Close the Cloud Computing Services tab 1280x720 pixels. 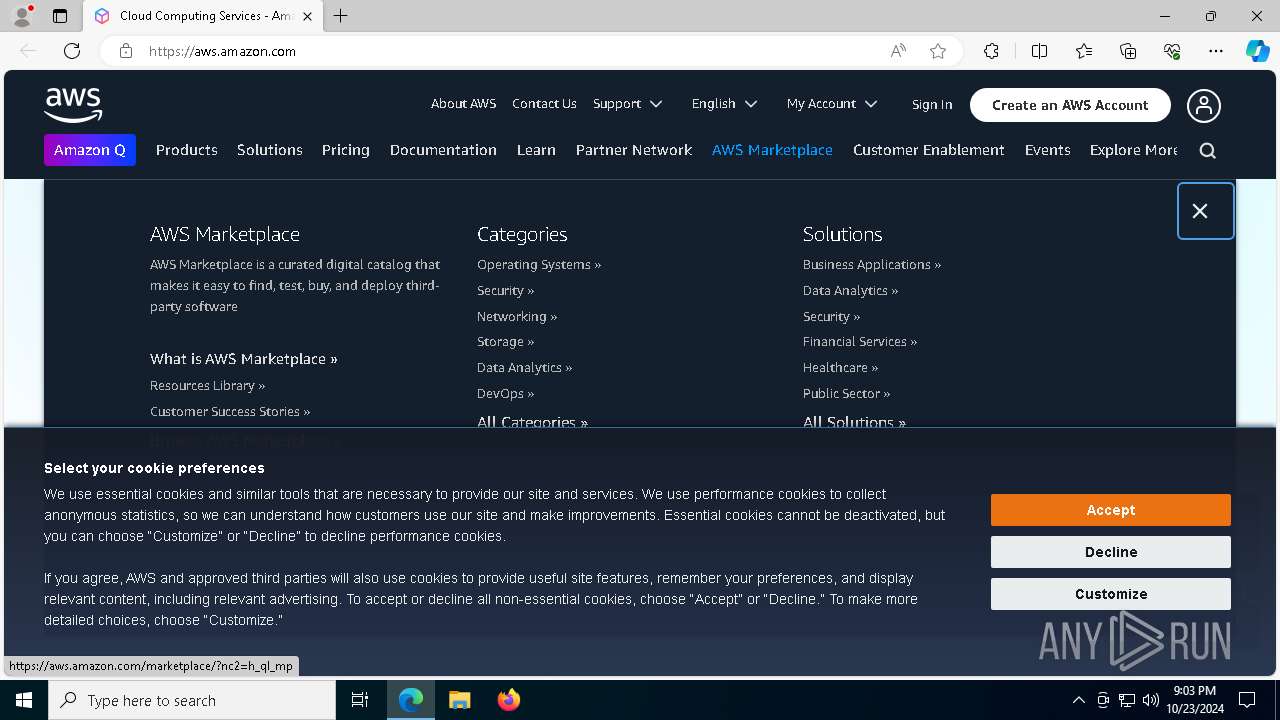[x=307, y=16]
